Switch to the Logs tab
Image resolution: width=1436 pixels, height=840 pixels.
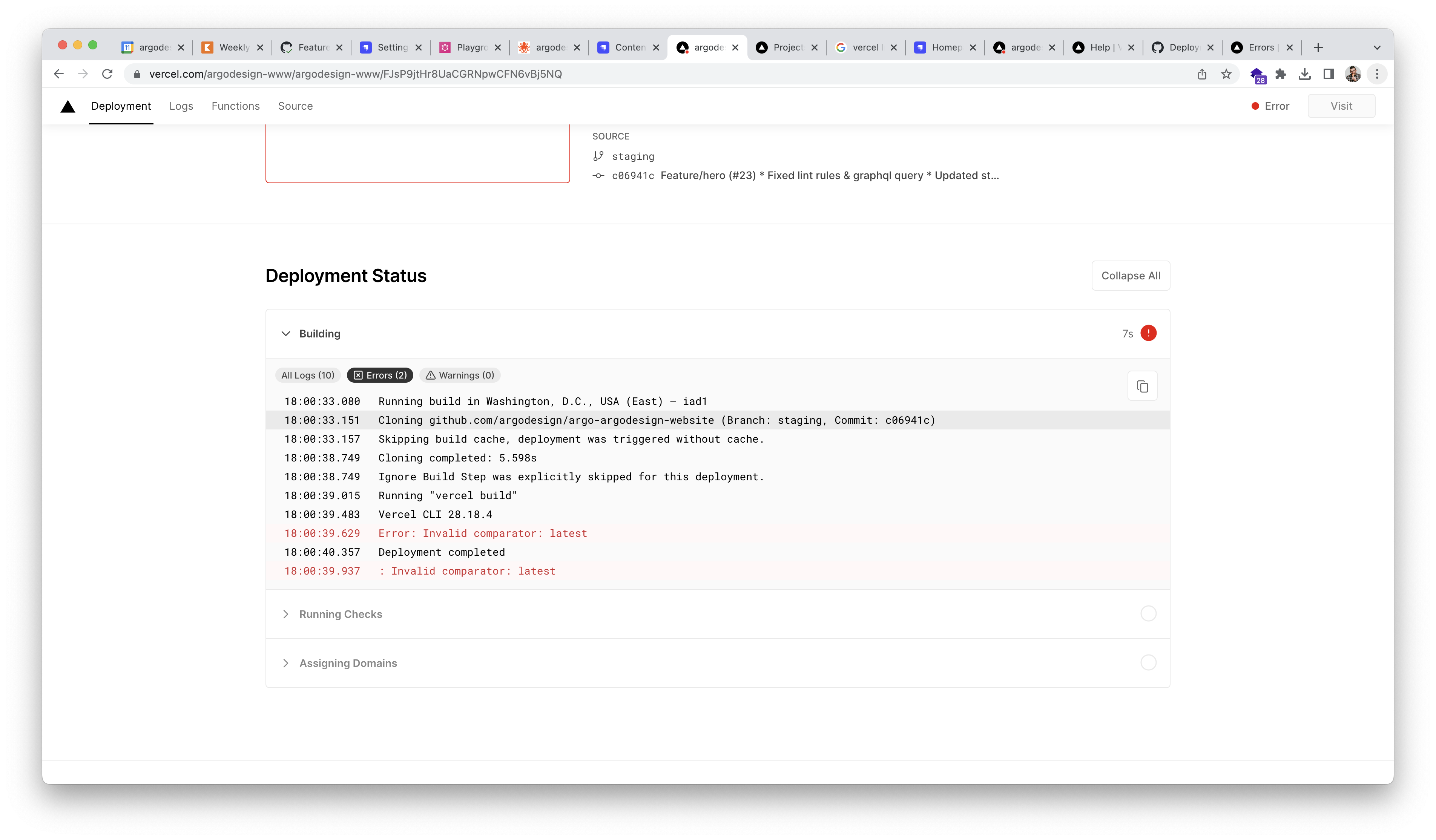(x=181, y=106)
